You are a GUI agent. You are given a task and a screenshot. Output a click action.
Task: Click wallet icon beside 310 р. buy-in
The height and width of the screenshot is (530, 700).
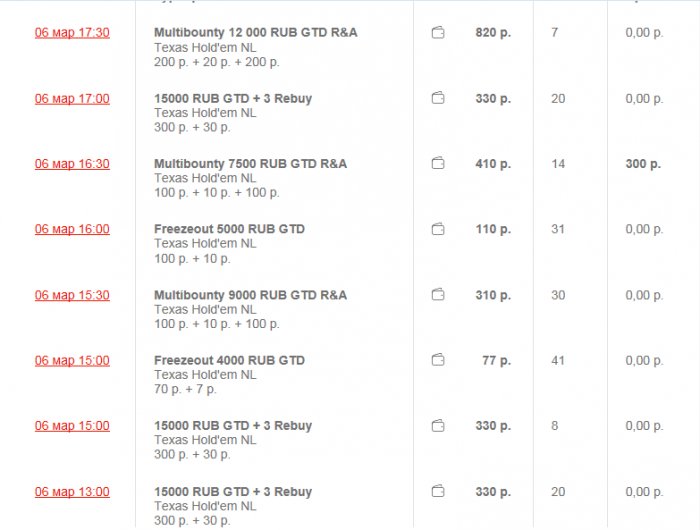tap(438, 295)
